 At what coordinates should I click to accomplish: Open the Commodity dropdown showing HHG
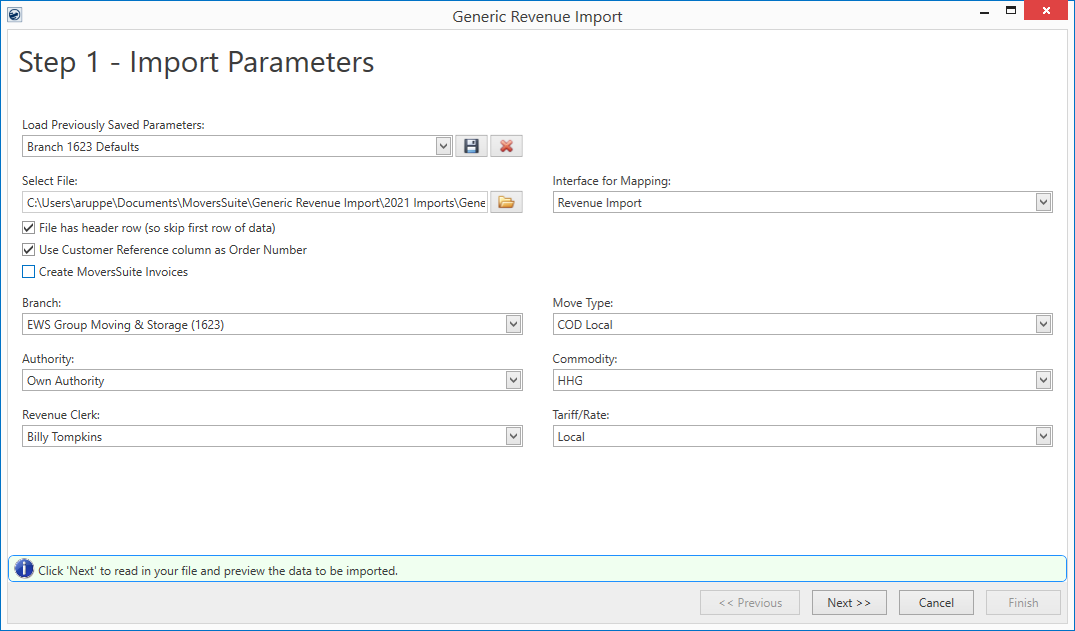coord(1043,381)
